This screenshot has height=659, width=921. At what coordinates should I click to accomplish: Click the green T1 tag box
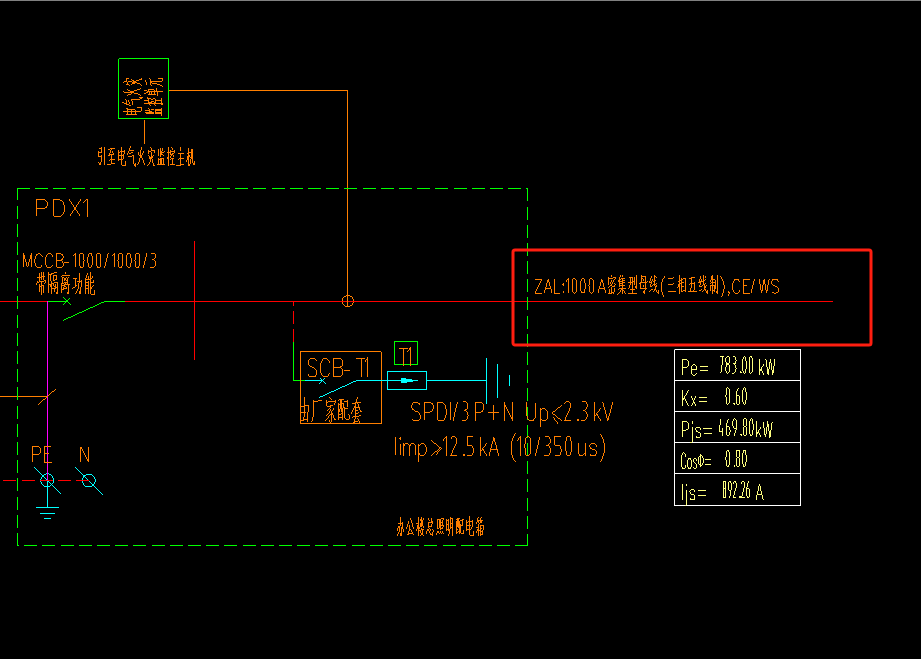406,354
